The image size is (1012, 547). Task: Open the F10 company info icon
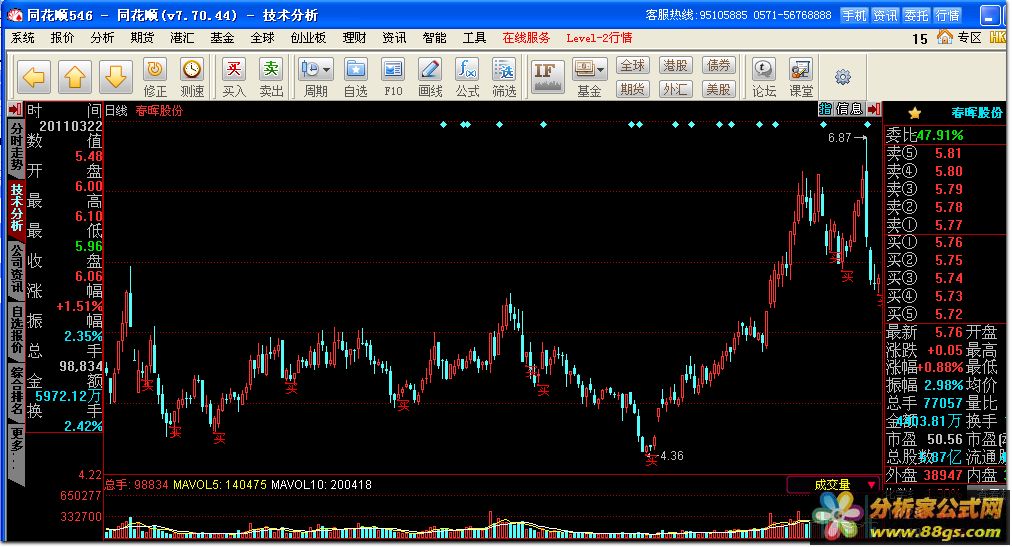click(x=393, y=77)
